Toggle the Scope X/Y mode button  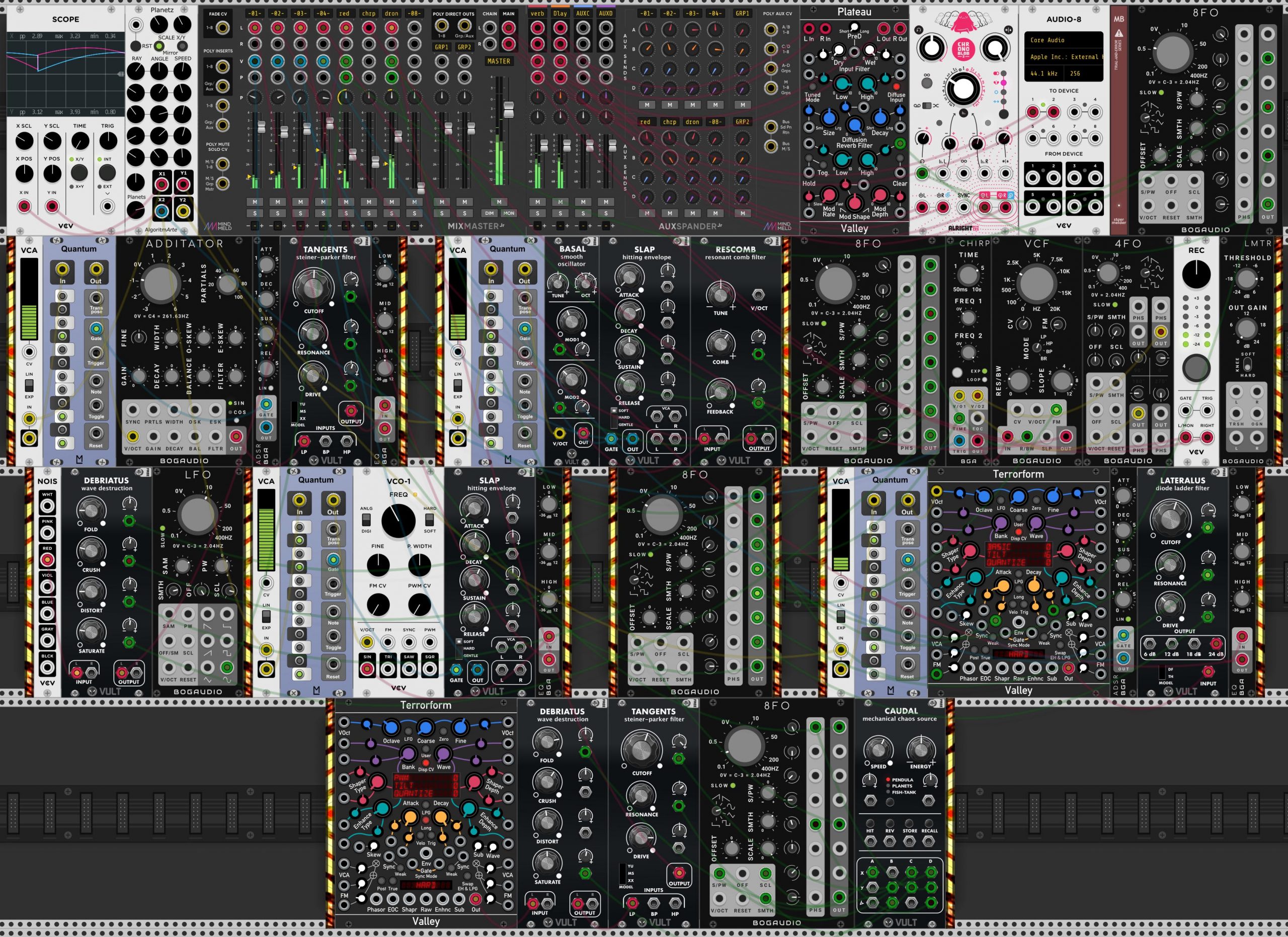pos(79,173)
